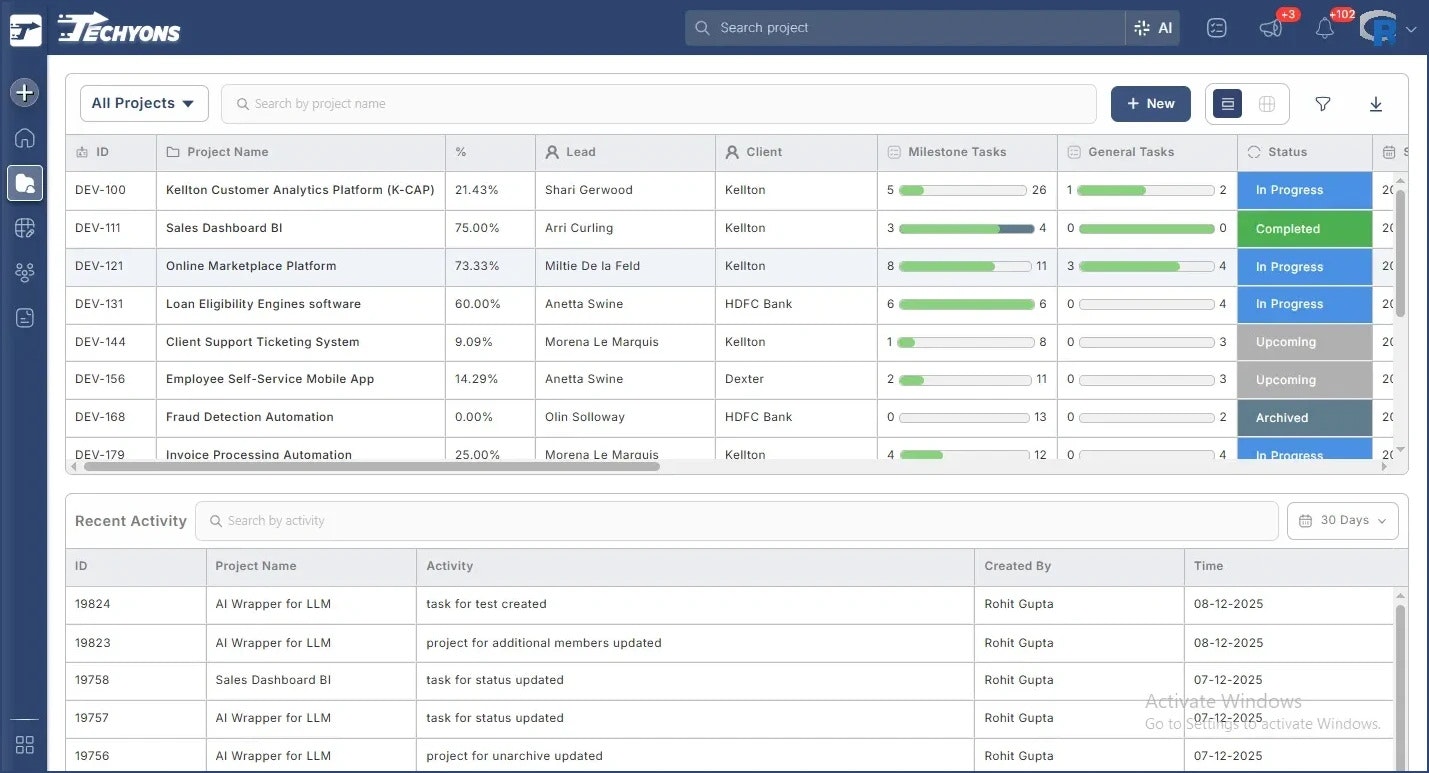Open the home dashboard from the sidebar
This screenshot has height=773, width=1429.
(24, 138)
